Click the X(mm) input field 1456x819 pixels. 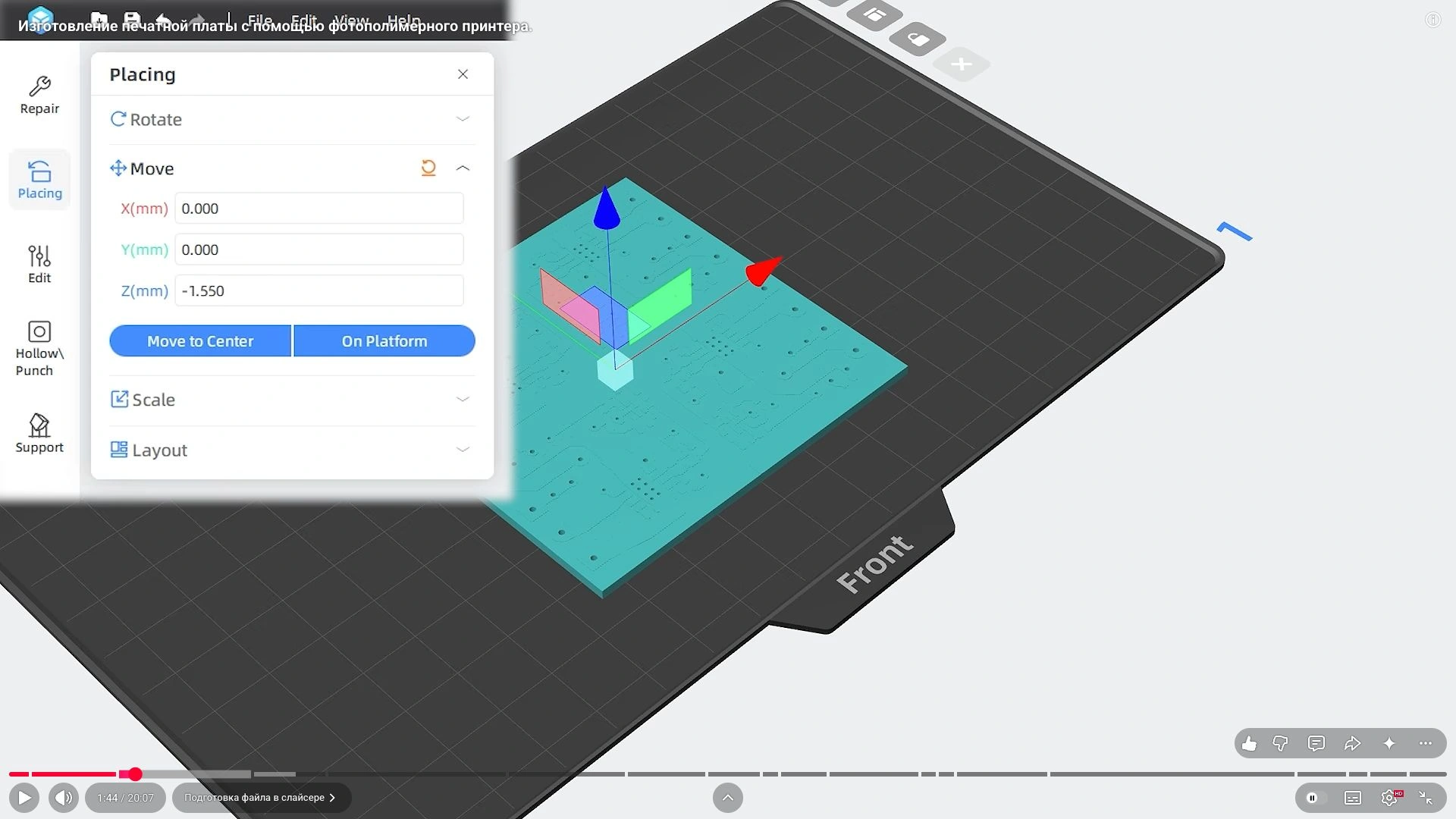click(319, 209)
